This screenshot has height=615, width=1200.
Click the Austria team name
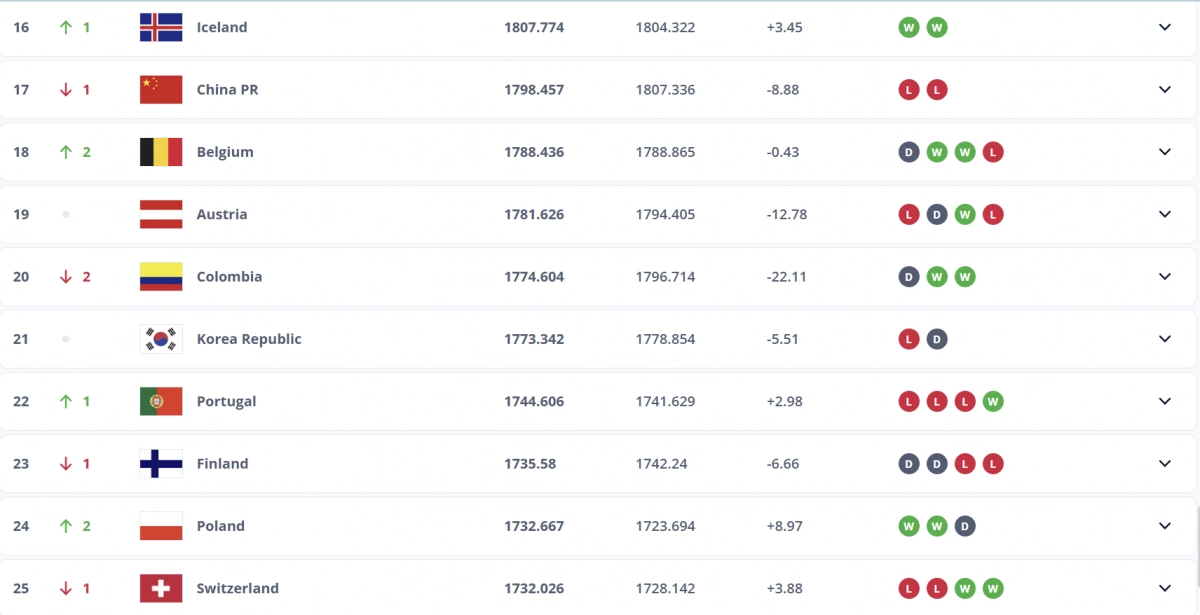221,214
